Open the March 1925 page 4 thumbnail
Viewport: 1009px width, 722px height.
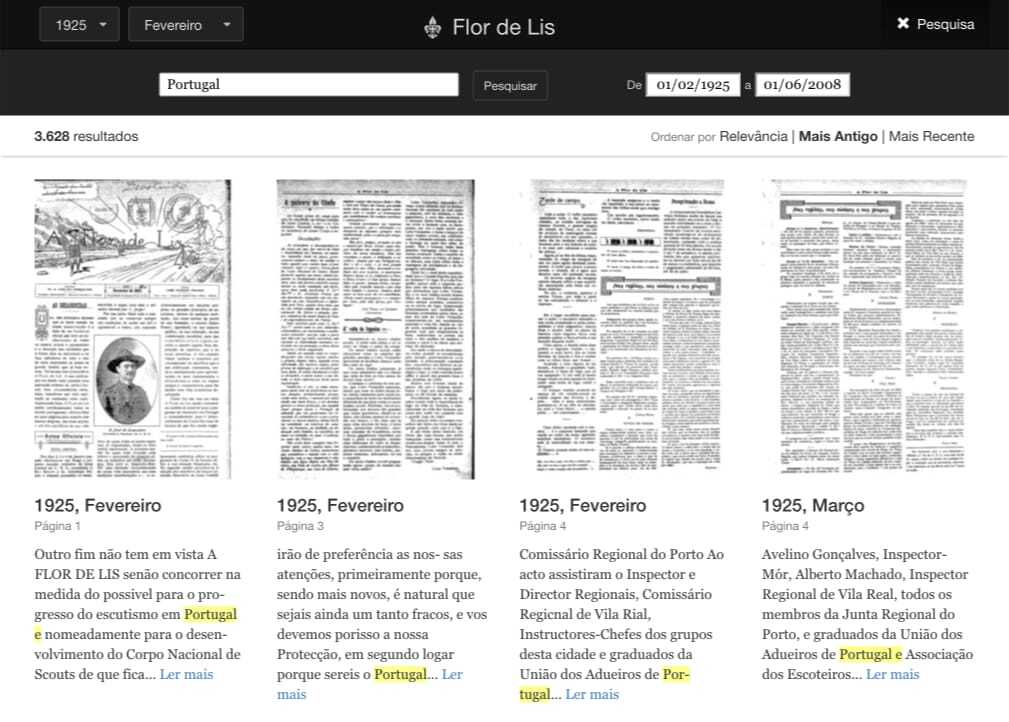tap(861, 329)
